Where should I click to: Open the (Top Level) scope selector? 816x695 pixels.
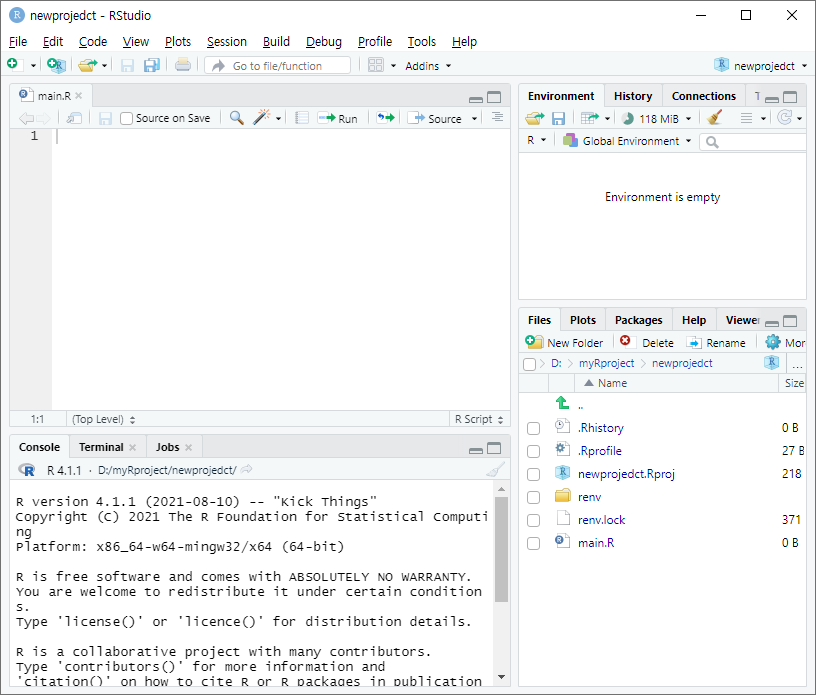pos(103,419)
